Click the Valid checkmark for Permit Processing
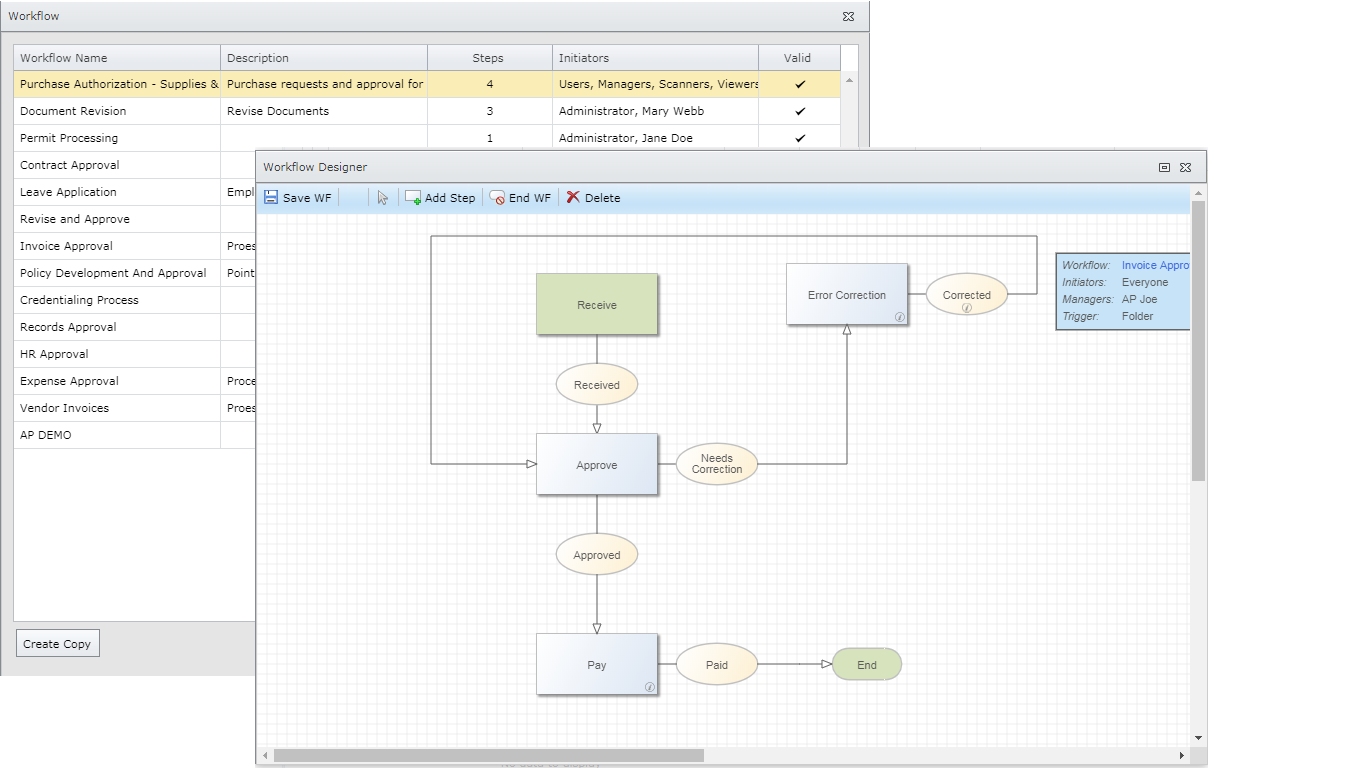1360x768 pixels. tap(798, 138)
